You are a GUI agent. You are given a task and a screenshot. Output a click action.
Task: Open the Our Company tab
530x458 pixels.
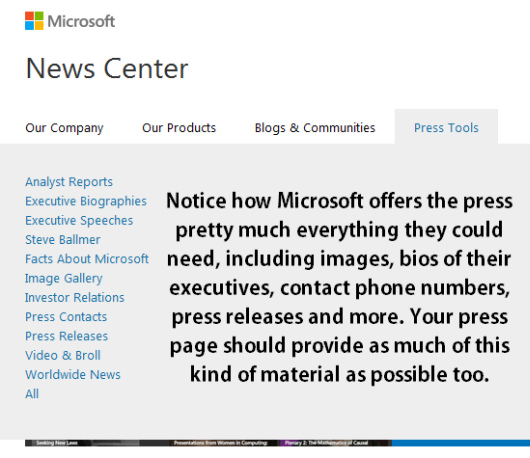coord(64,128)
